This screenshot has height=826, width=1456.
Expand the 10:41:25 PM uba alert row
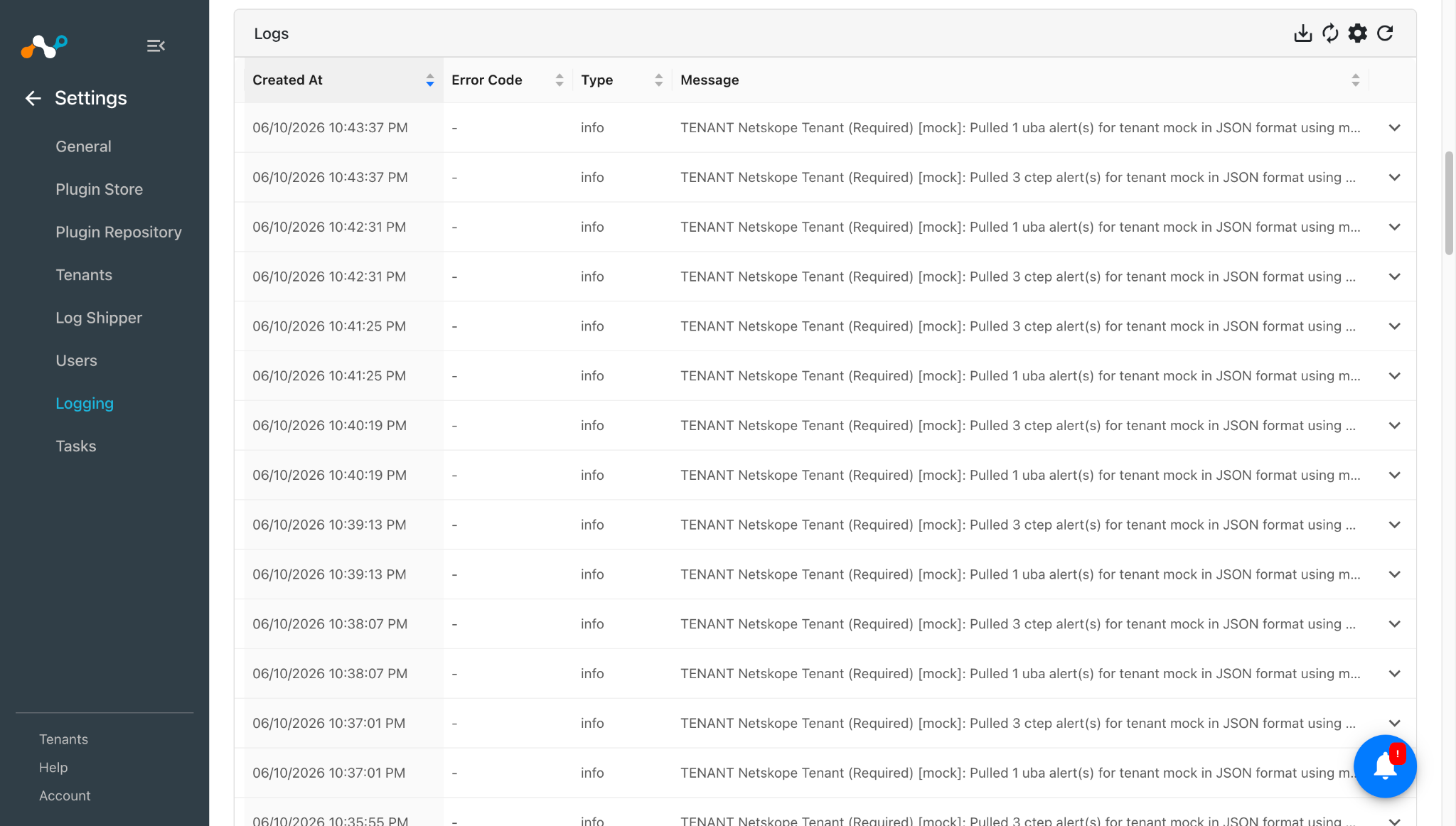click(1395, 376)
